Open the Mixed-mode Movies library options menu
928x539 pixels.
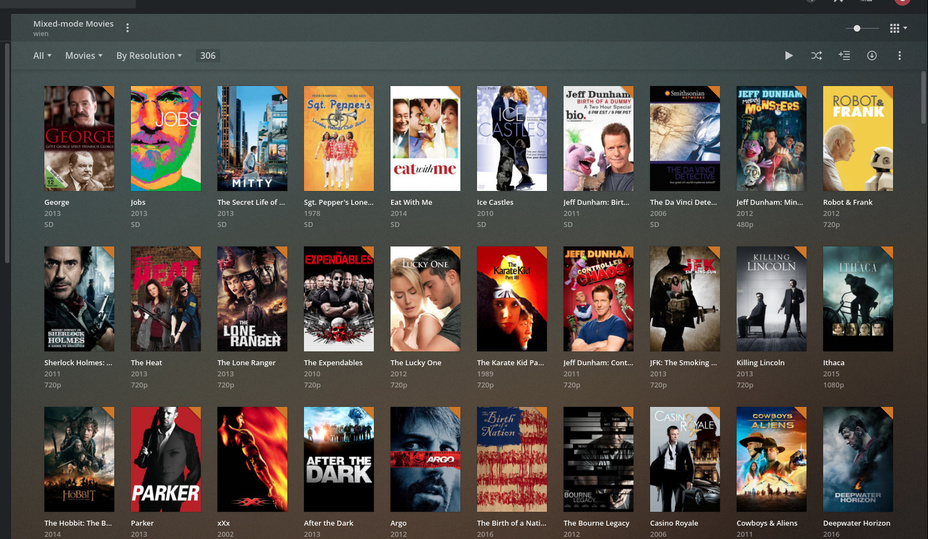point(127,27)
